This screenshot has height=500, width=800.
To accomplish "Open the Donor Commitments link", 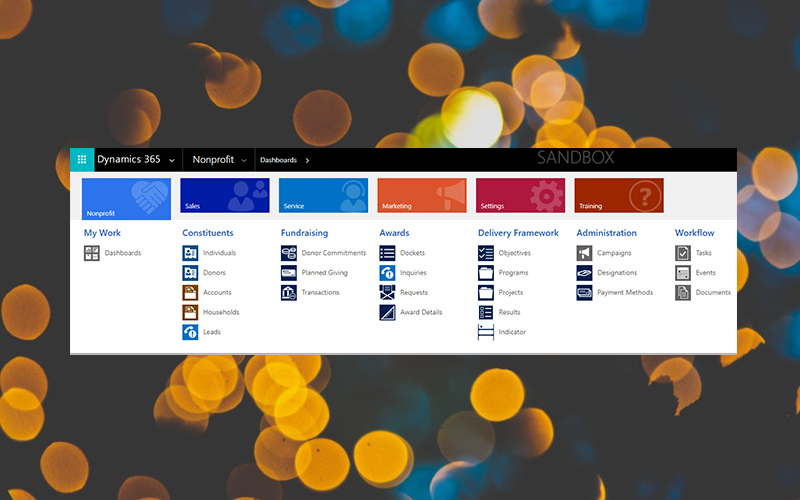I will tap(334, 253).
